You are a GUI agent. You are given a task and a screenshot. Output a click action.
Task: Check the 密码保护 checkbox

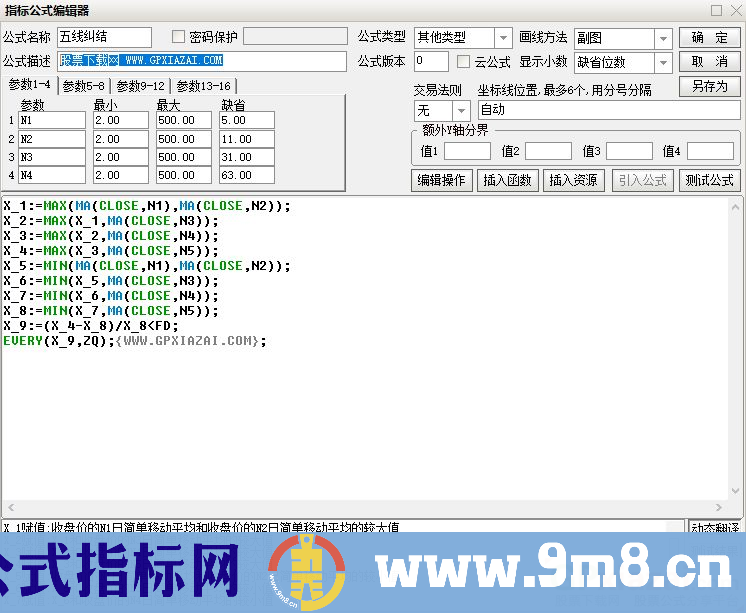pyautogui.click(x=178, y=37)
